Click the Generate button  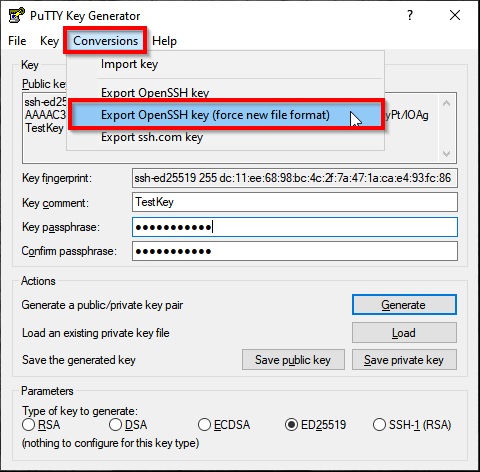point(404,305)
